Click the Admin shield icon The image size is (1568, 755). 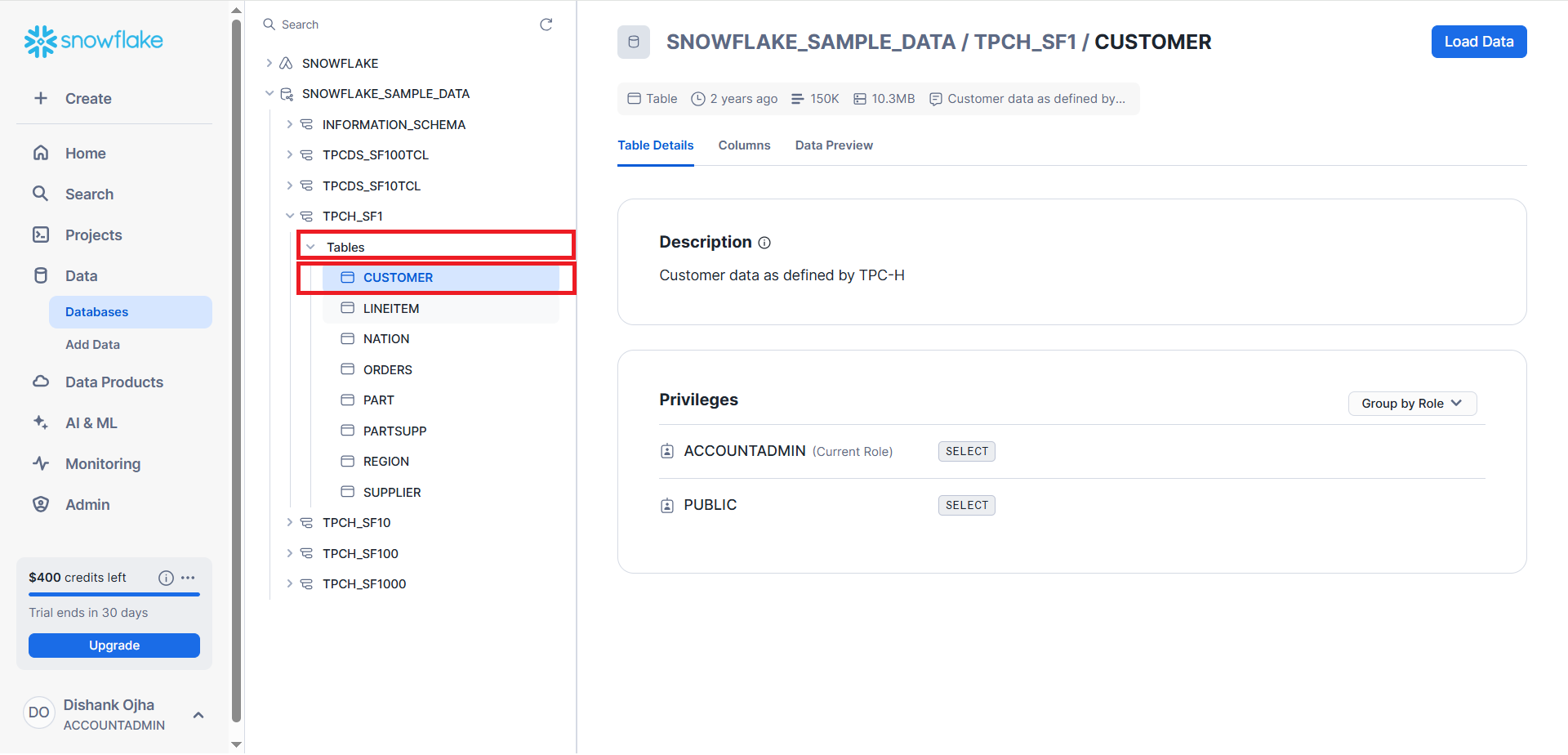coord(41,504)
